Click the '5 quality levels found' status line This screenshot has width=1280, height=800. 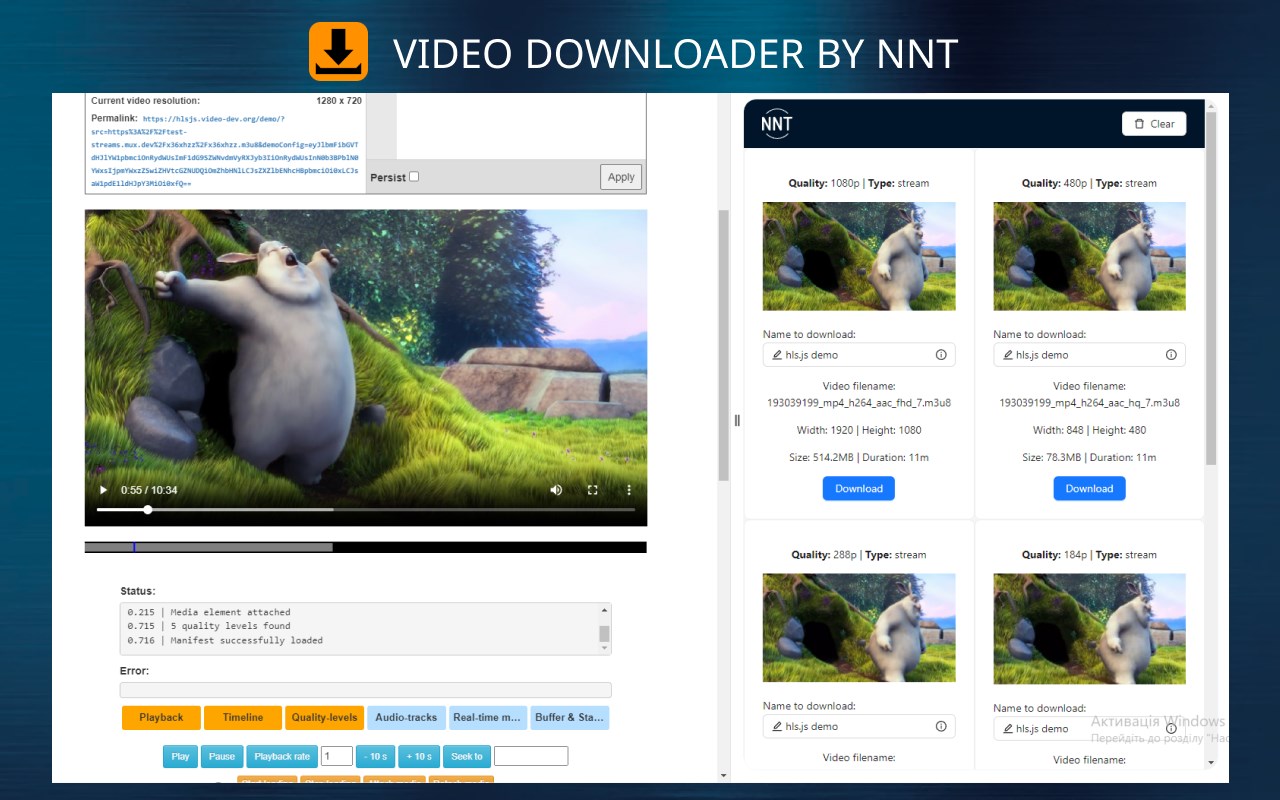coord(208,626)
